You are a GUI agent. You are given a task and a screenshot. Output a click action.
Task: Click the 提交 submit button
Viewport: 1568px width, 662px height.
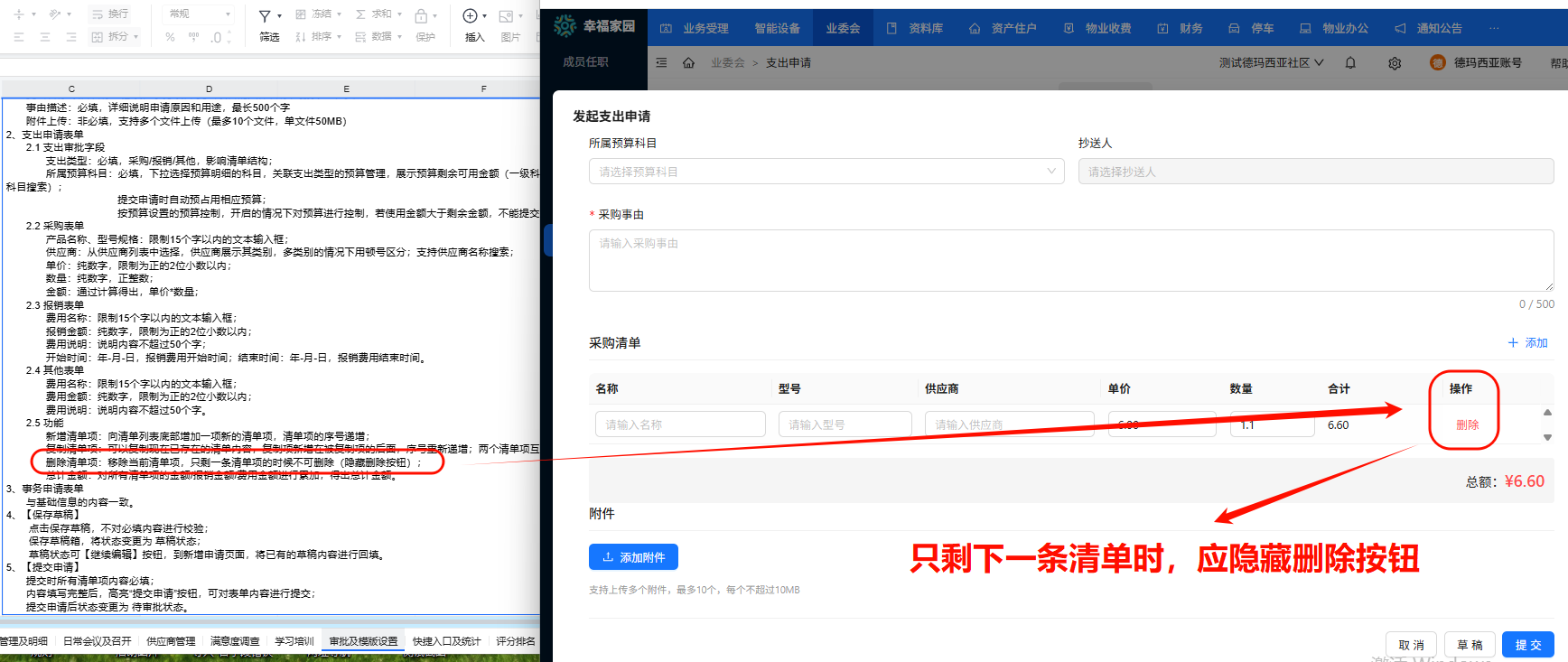pos(1527,645)
